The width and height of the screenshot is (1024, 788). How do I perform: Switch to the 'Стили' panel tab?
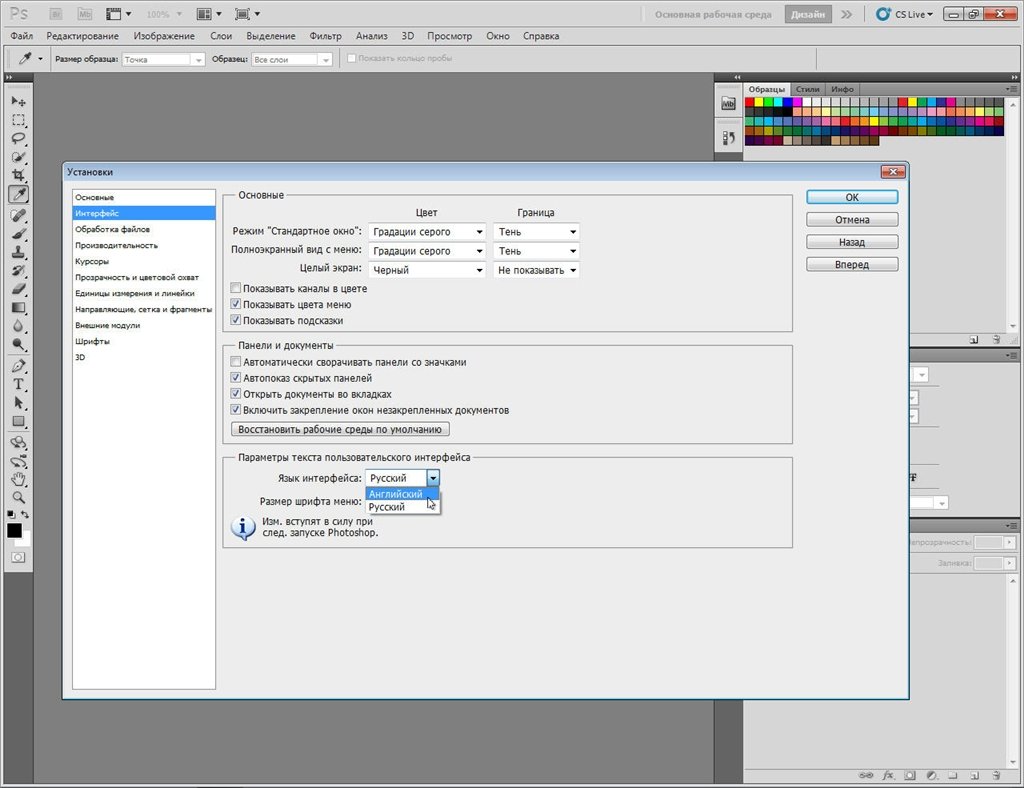(807, 89)
